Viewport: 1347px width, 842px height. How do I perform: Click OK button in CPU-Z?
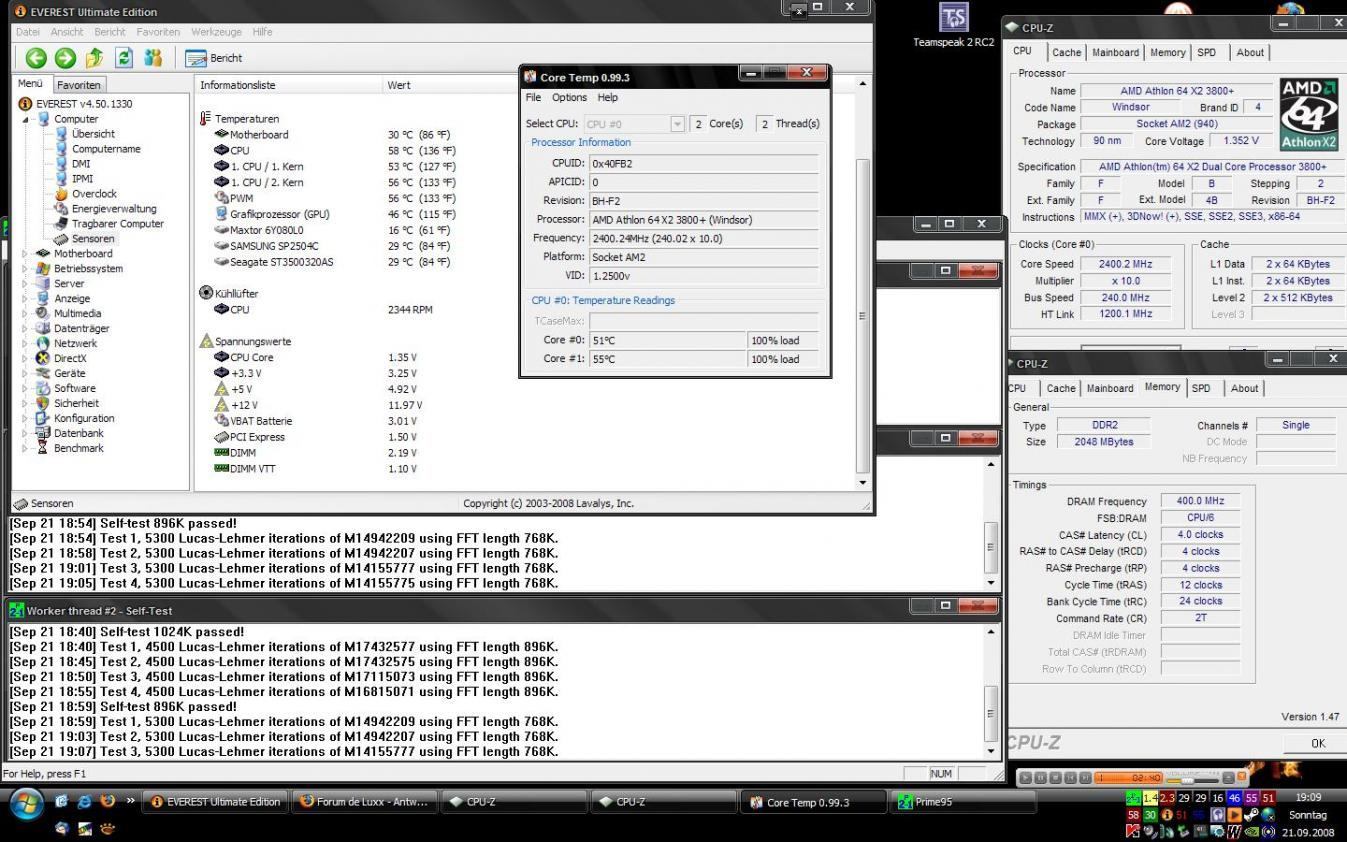[1317, 743]
